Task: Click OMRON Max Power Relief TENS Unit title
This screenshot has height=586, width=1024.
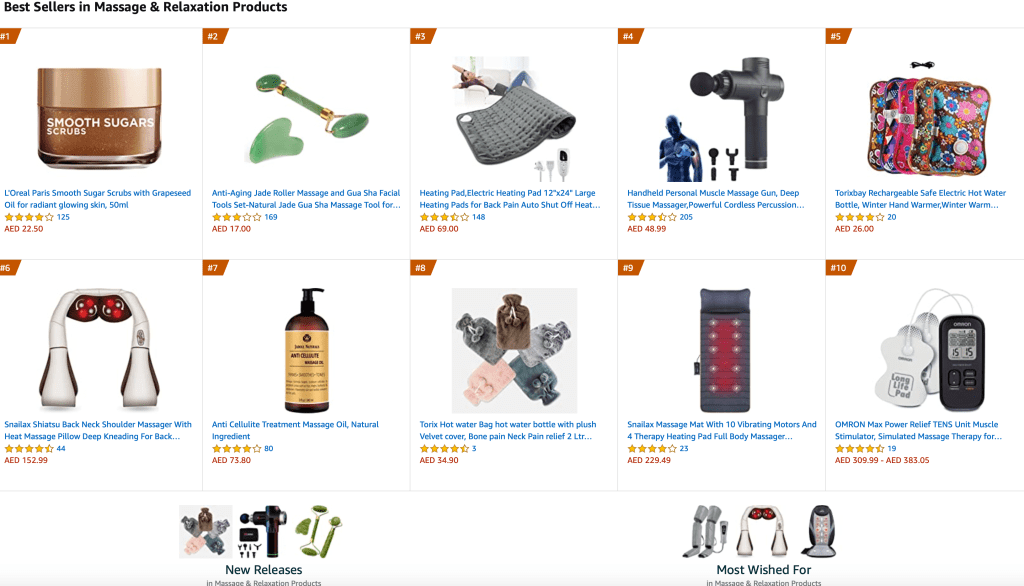Action: [918, 430]
